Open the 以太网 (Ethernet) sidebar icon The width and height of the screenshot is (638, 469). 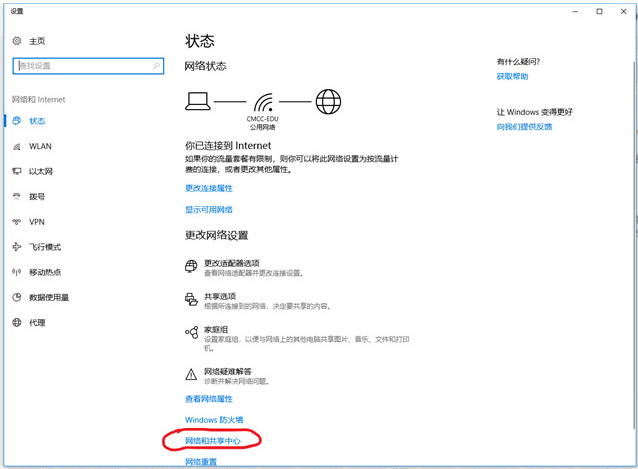tap(17, 171)
